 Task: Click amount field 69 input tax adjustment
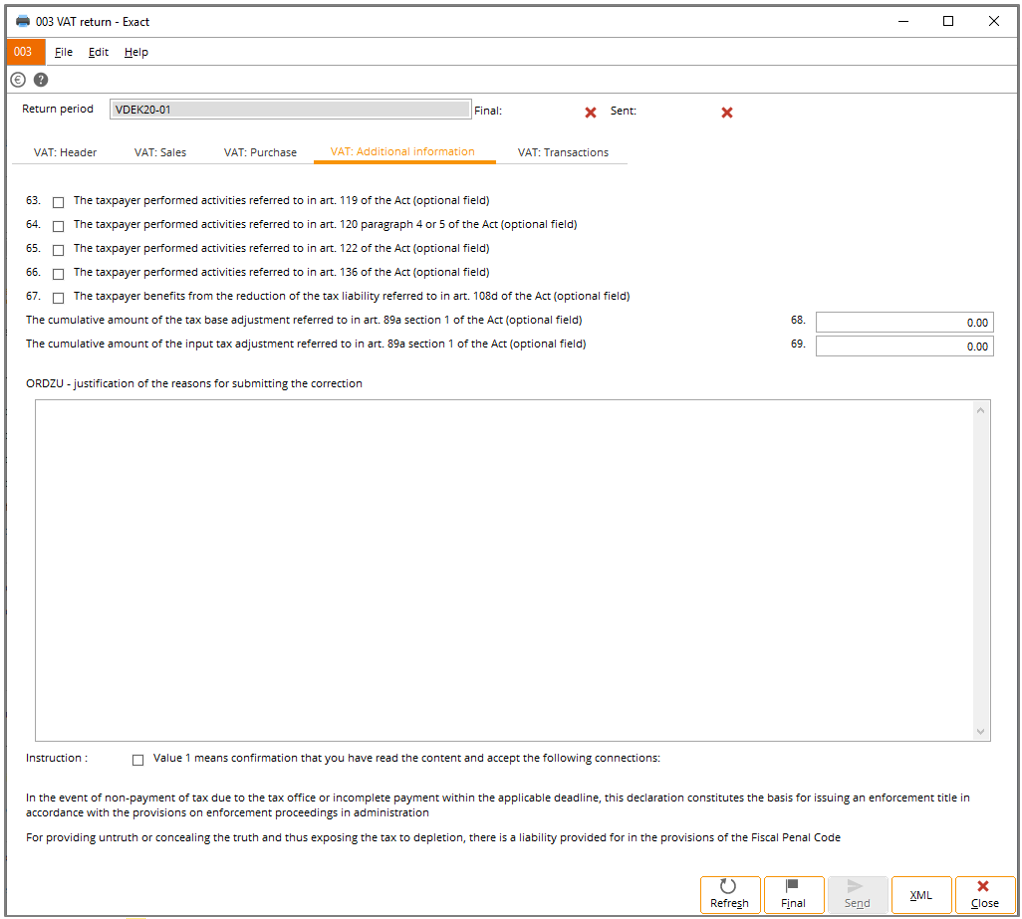coord(905,346)
